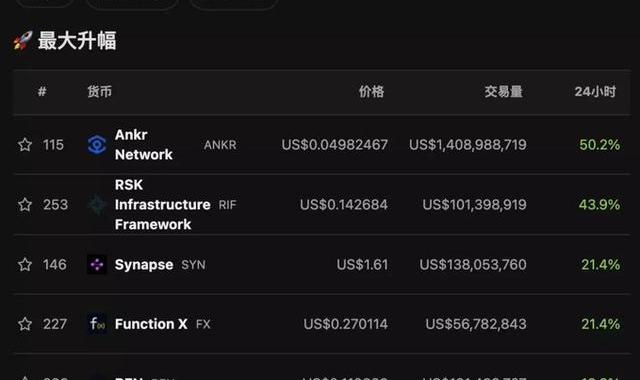Screen dimensions: 640x380
Task: Sort by the 价格 column header
Action: point(371,91)
